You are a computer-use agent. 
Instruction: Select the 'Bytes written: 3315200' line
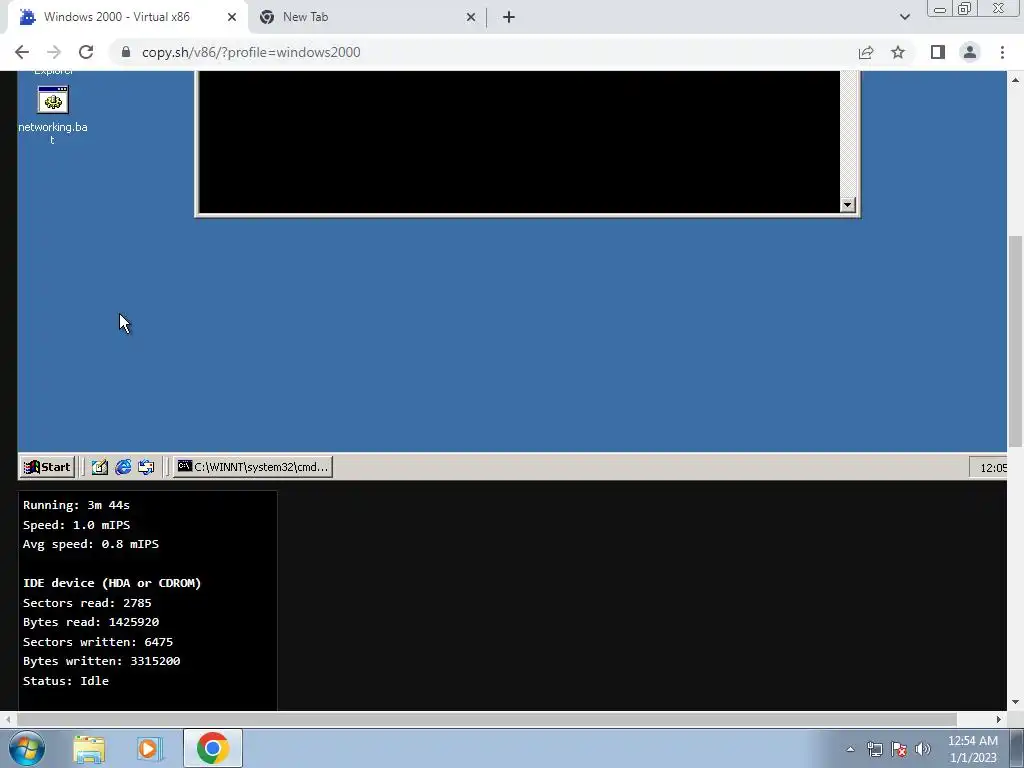[x=101, y=661]
